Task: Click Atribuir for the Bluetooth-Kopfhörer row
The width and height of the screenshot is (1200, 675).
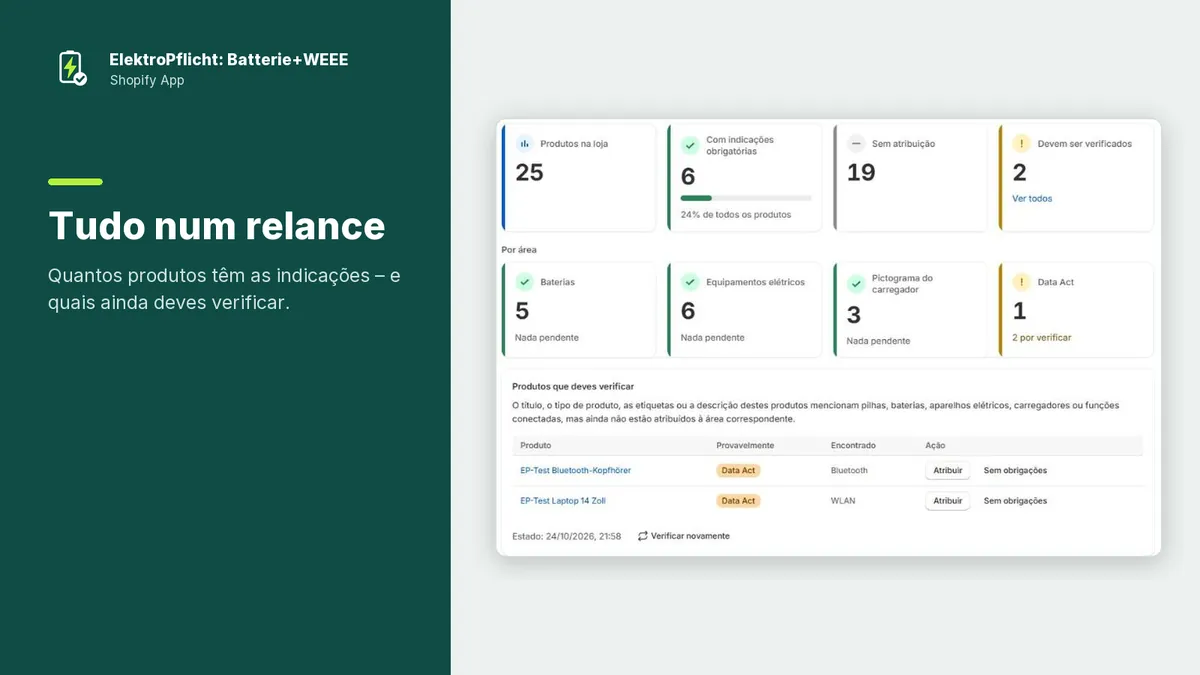Action: [947, 470]
